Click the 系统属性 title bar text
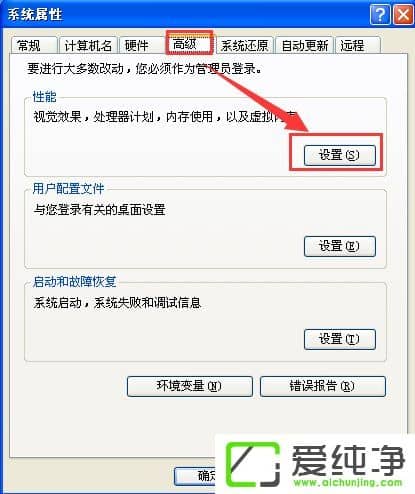Viewport: 415px width, 494px height. 35,15
